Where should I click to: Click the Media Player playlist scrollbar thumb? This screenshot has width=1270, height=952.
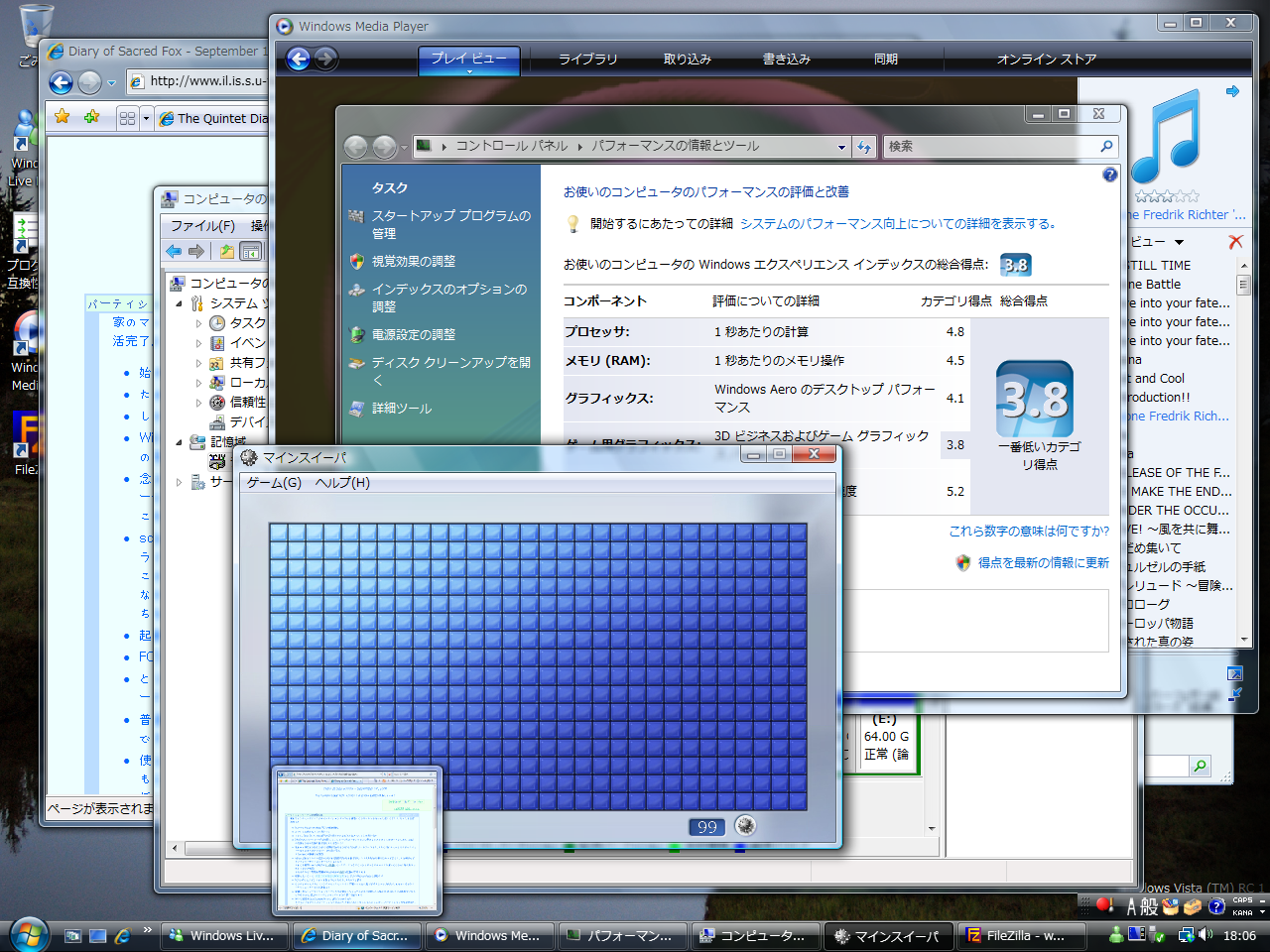pyautogui.click(x=1243, y=286)
